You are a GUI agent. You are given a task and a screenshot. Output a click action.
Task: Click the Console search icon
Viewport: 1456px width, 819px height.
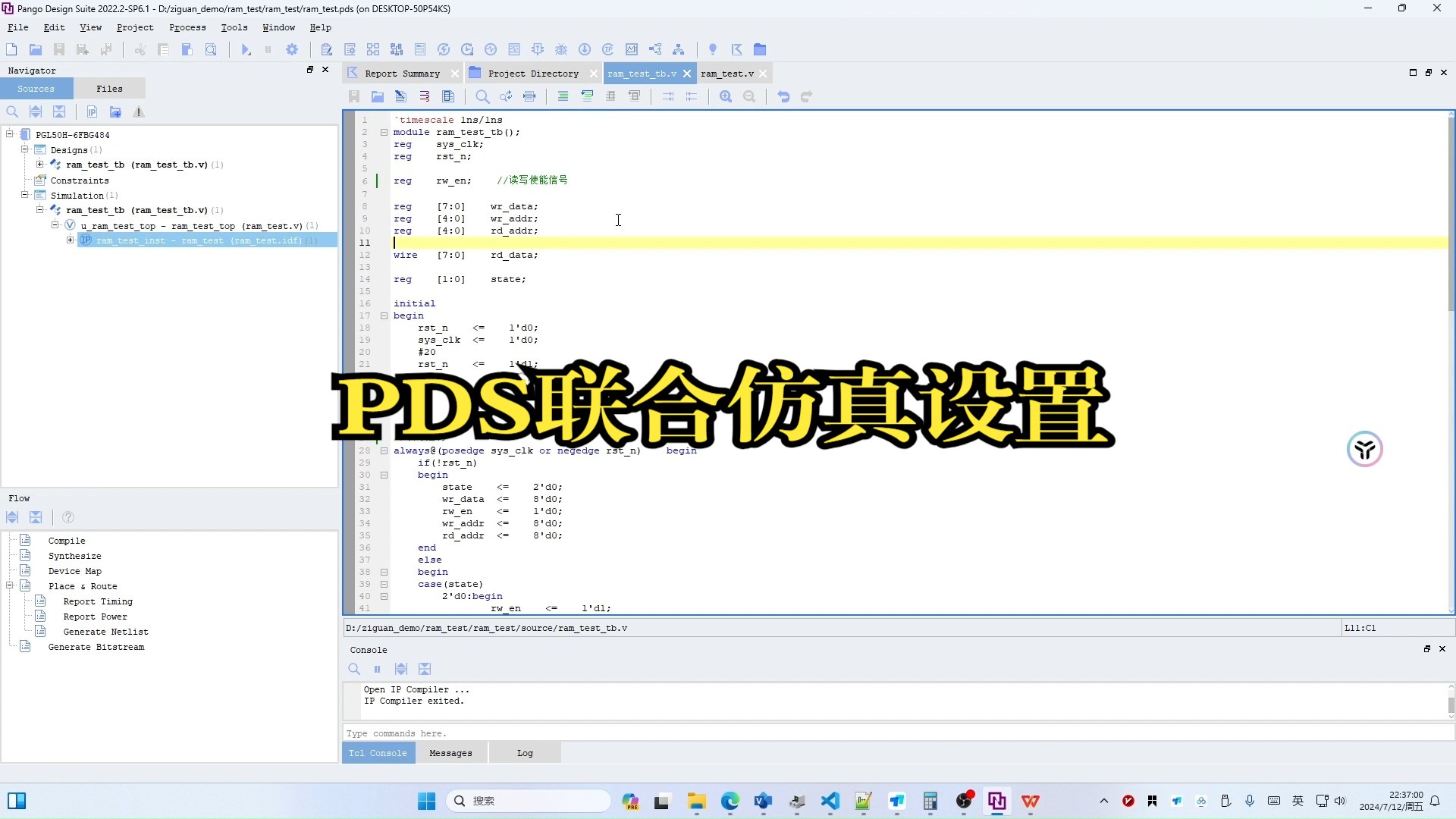click(354, 668)
